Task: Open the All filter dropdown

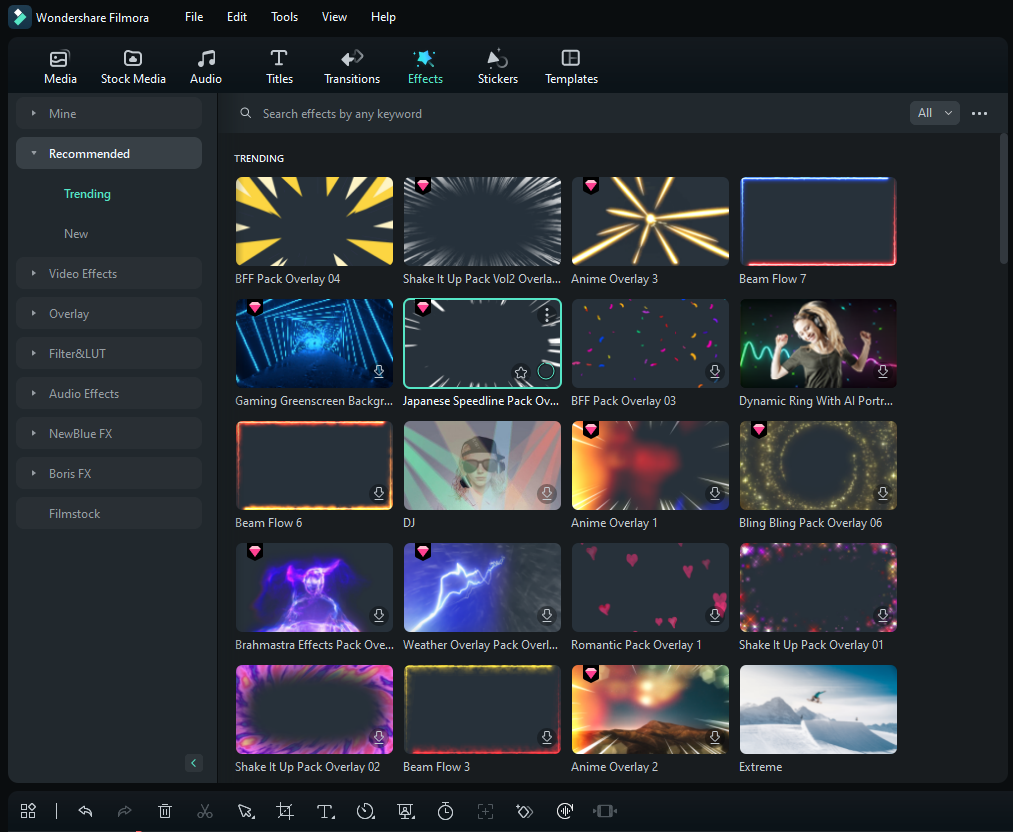Action: click(935, 113)
